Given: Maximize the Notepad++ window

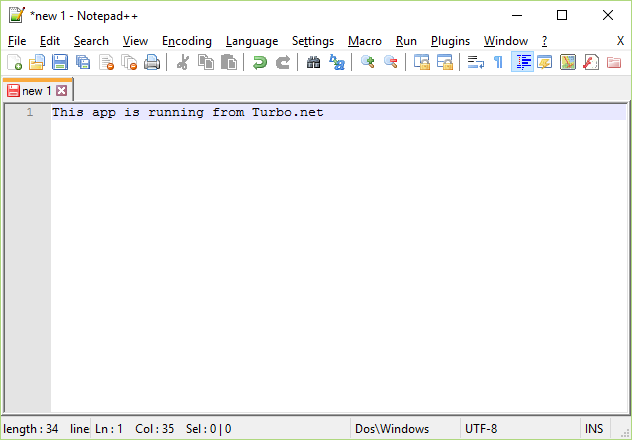Looking at the screenshot, I should click(562, 15).
